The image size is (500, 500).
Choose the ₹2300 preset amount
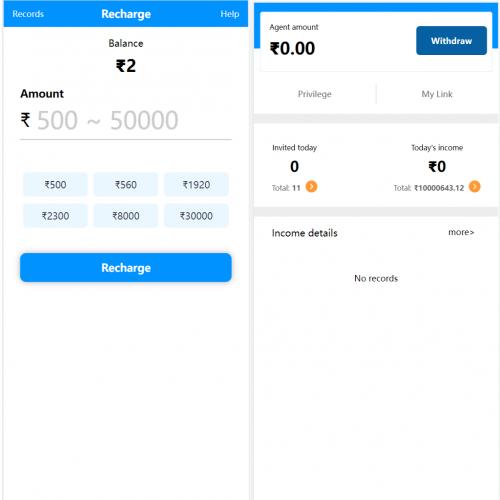55,216
